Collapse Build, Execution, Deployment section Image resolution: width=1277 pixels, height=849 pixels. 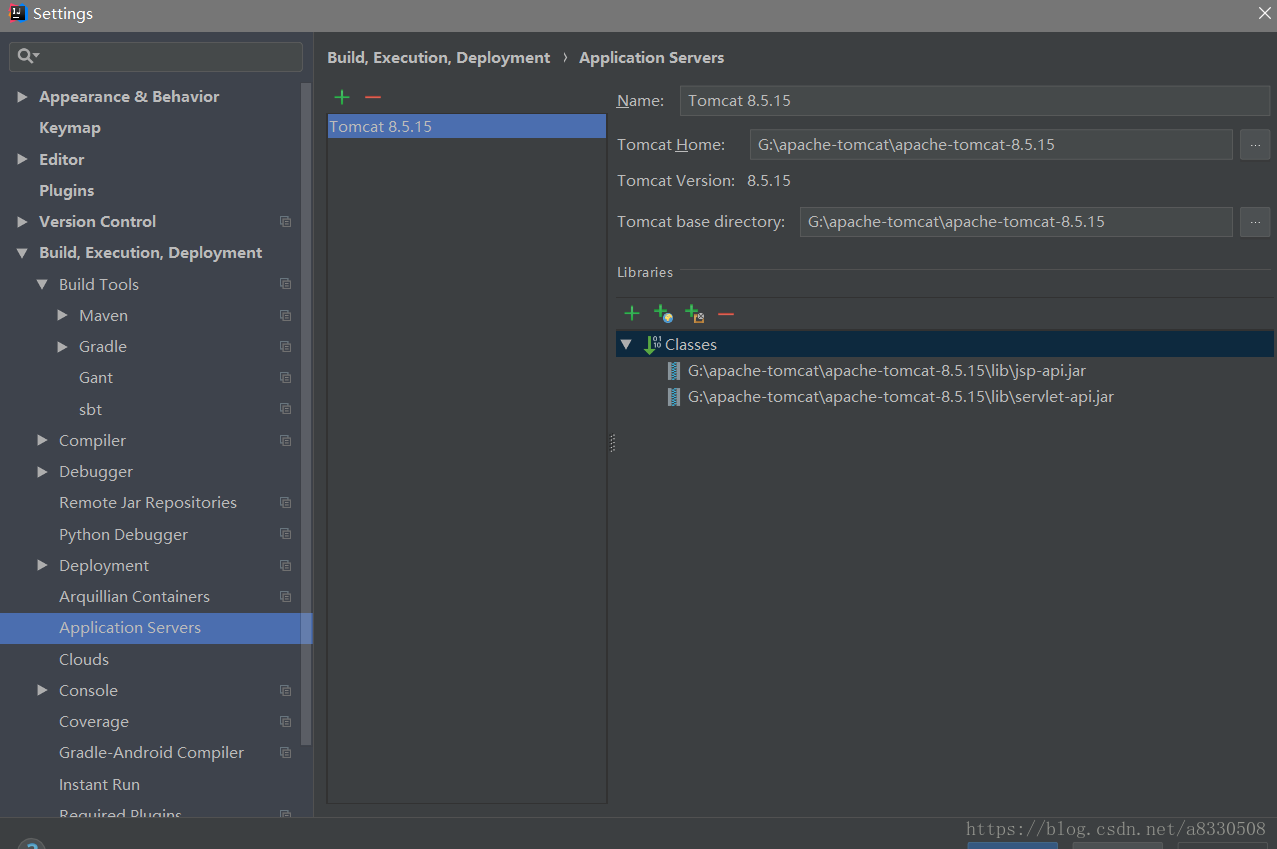click(x=22, y=253)
